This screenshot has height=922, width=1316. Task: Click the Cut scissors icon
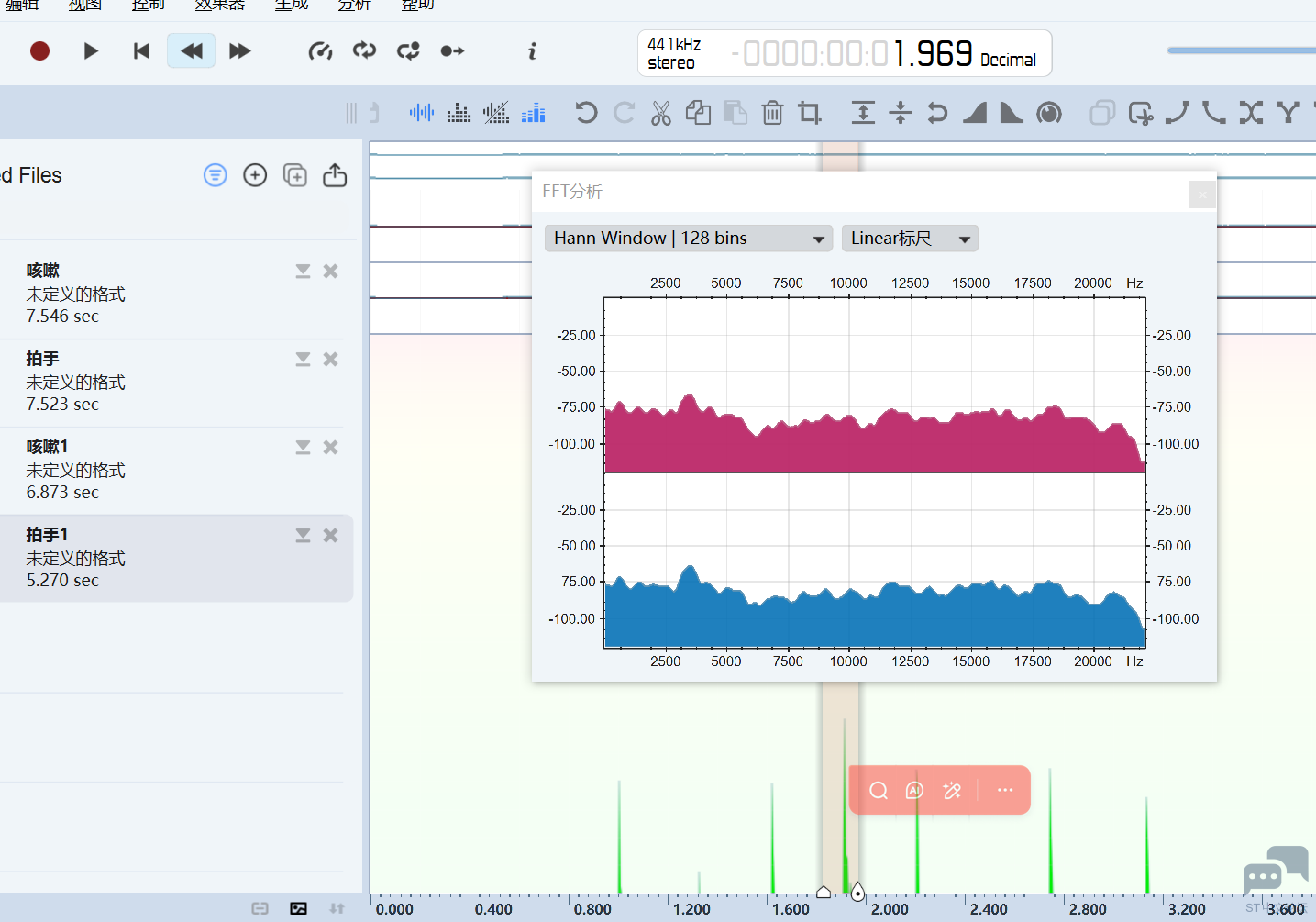click(x=660, y=113)
